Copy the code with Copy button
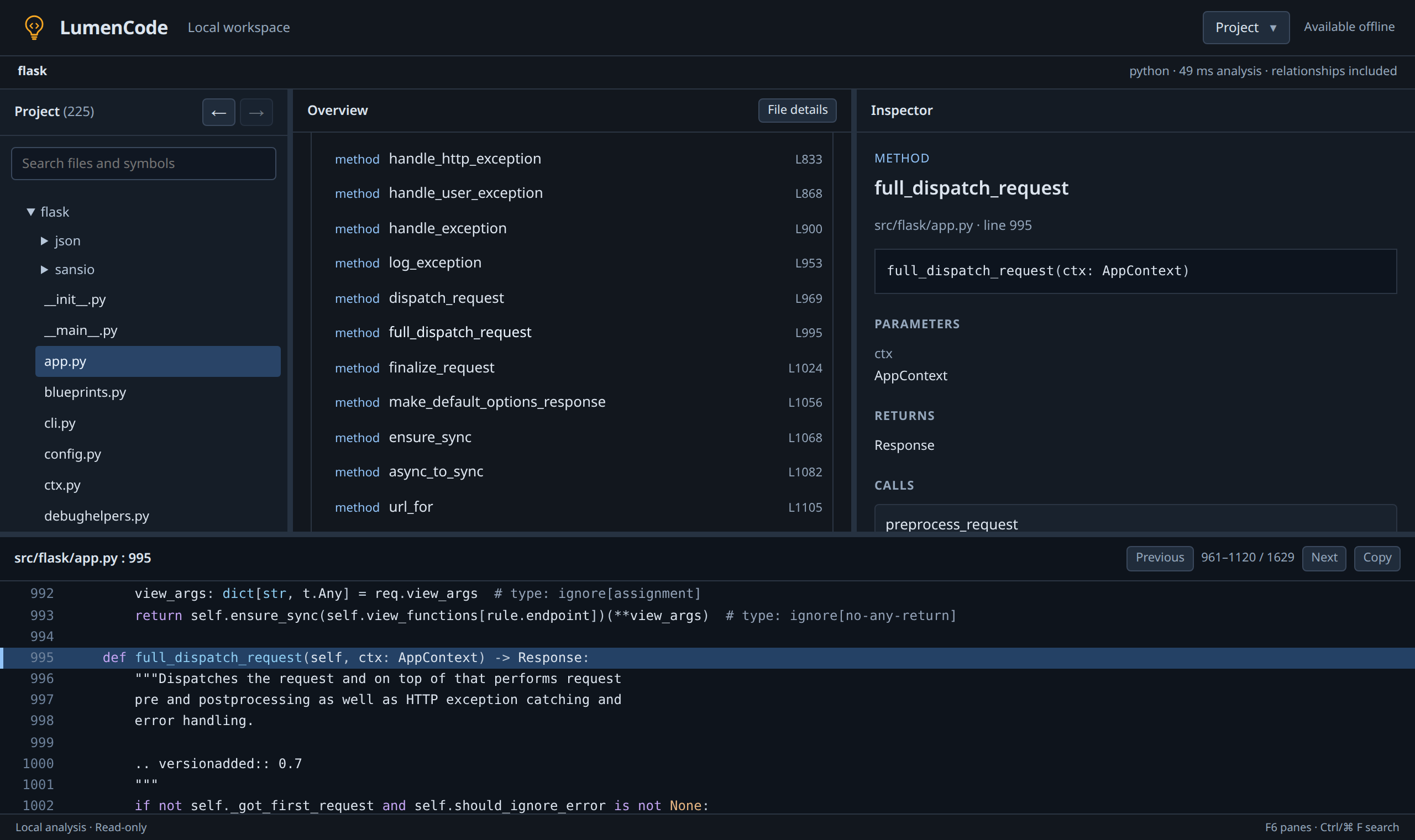This screenshot has height=840, width=1415. tap(1376, 558)
